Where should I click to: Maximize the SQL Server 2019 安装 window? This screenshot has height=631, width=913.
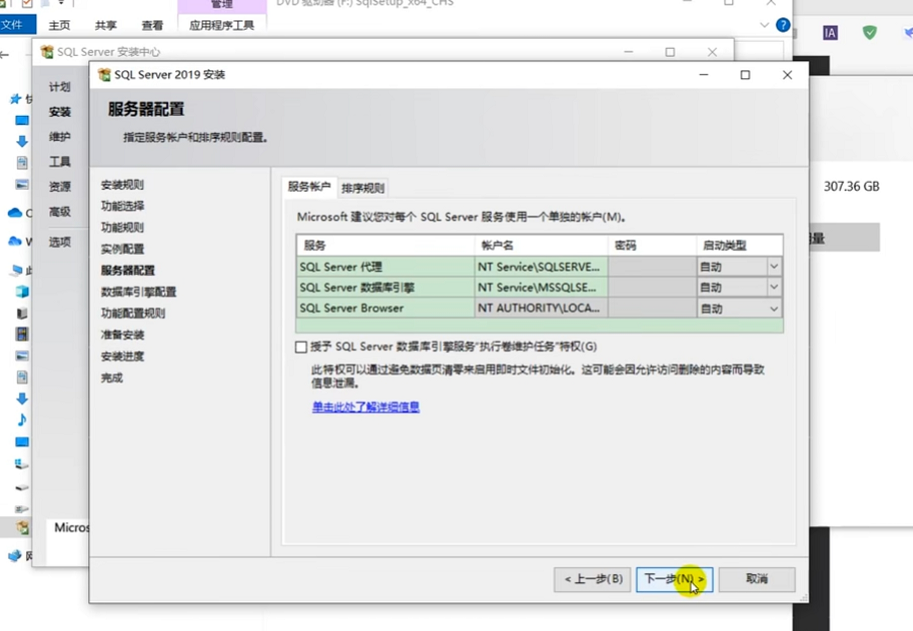pyautogui.click(x=745, y=75)
